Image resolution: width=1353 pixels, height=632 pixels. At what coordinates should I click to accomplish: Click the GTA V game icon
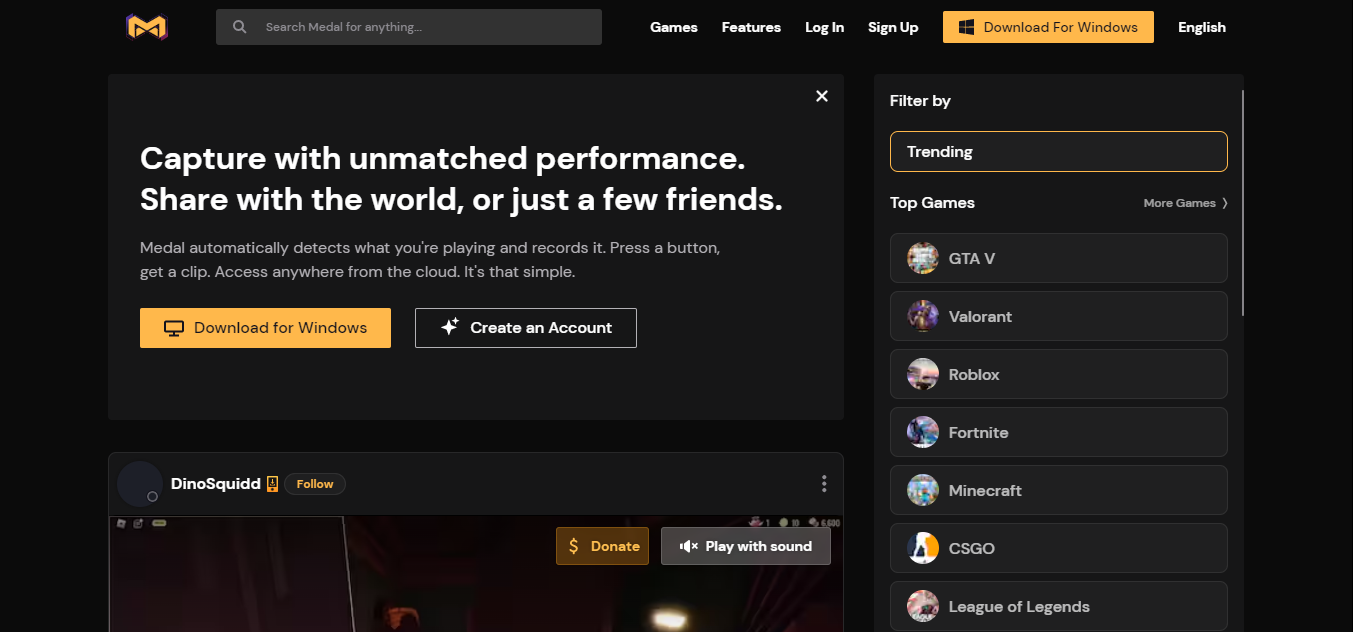point(923,258)
